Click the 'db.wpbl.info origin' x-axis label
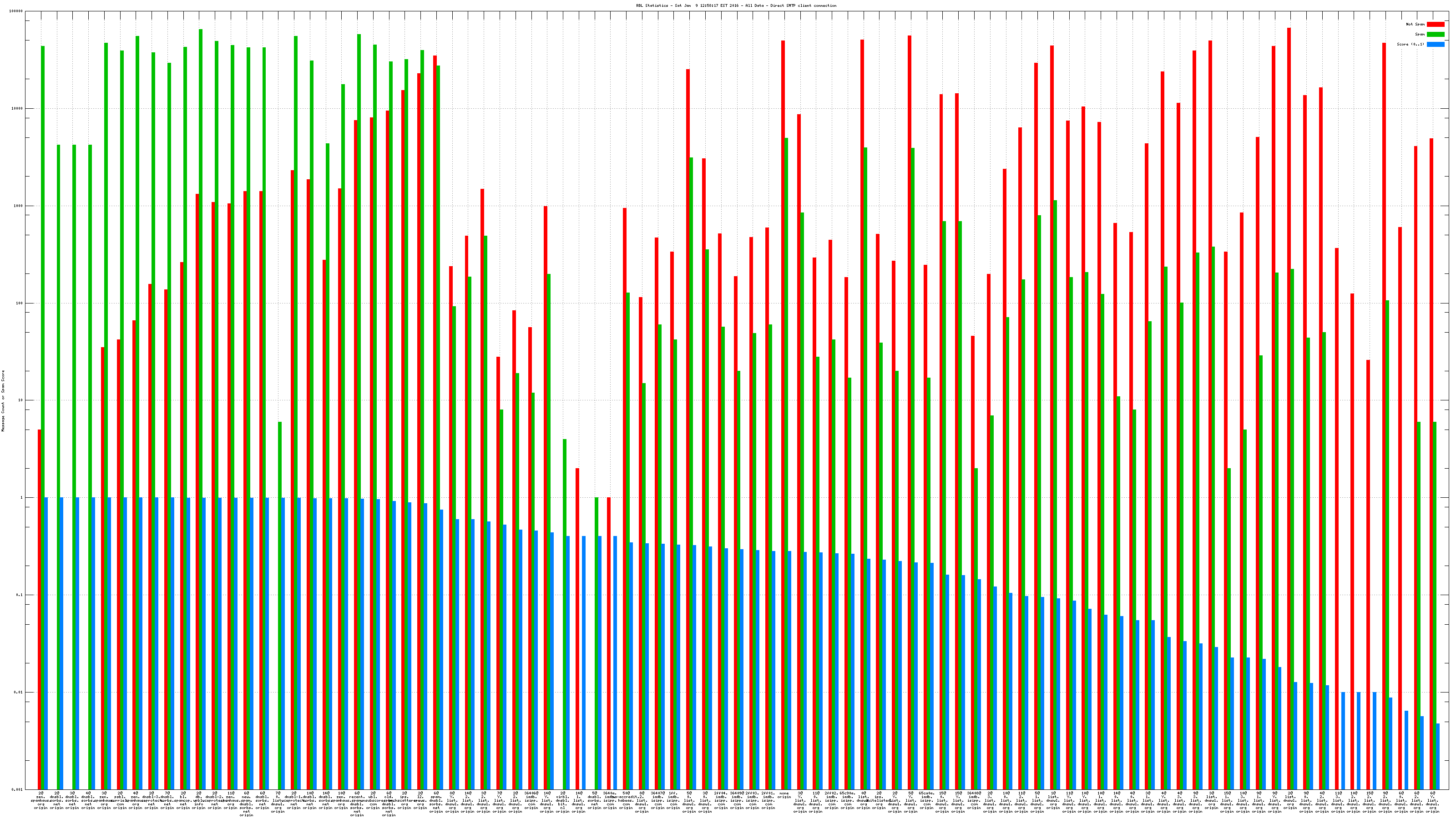 point(198,800)
